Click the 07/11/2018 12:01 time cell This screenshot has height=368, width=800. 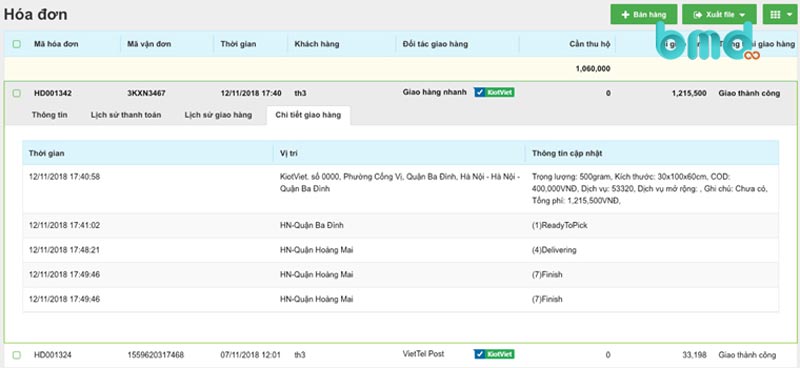(251, 355)
